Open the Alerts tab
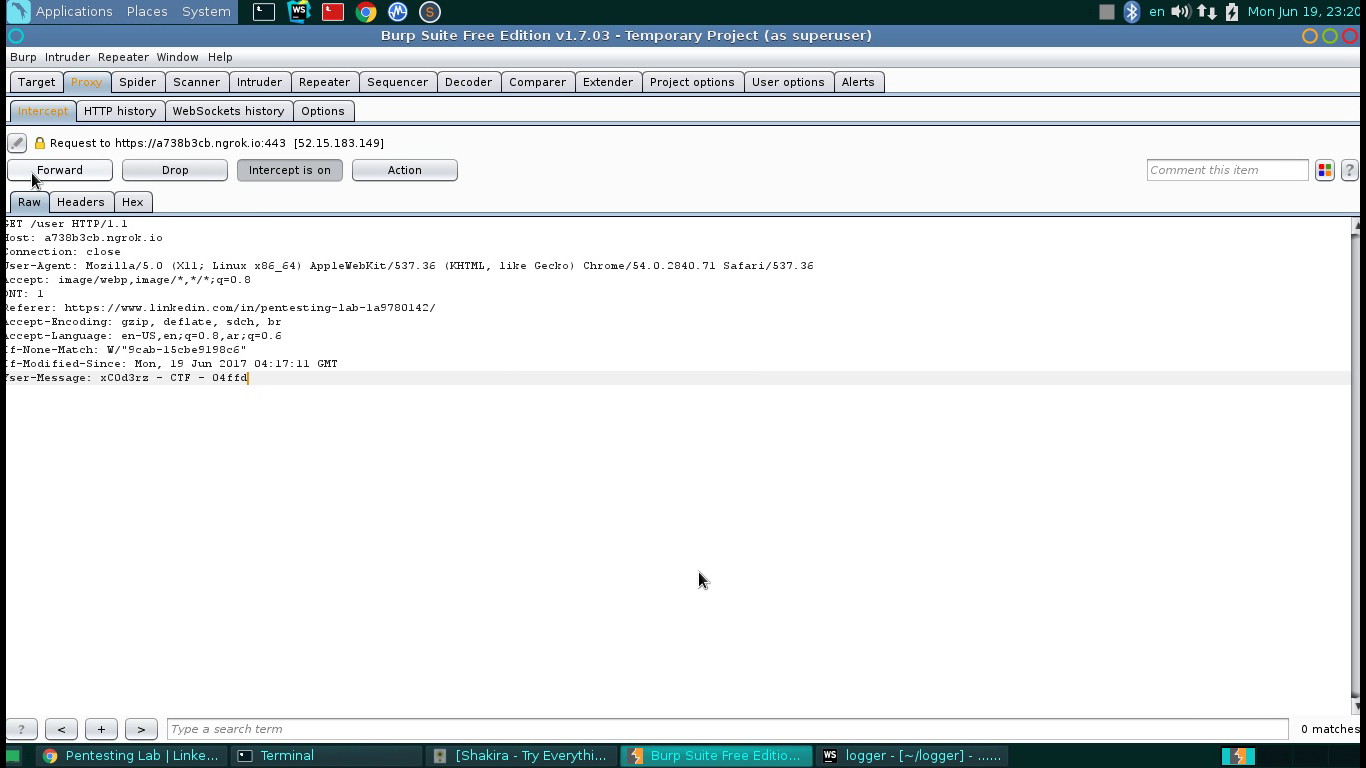This screenshot has width=1366, height=768. coord(858,82)
